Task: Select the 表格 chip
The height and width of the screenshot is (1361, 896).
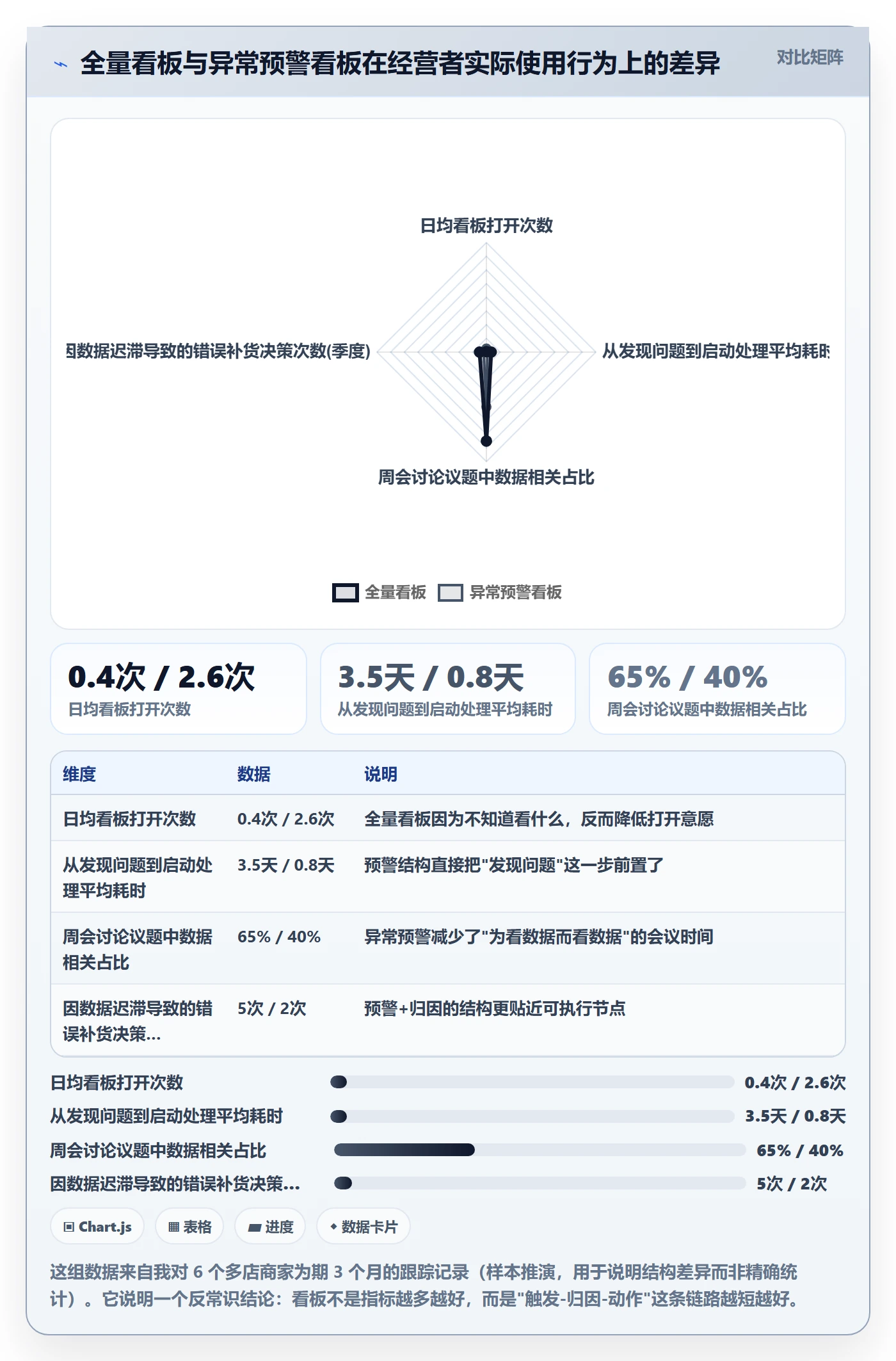Action: click(x=189, y=1227)
